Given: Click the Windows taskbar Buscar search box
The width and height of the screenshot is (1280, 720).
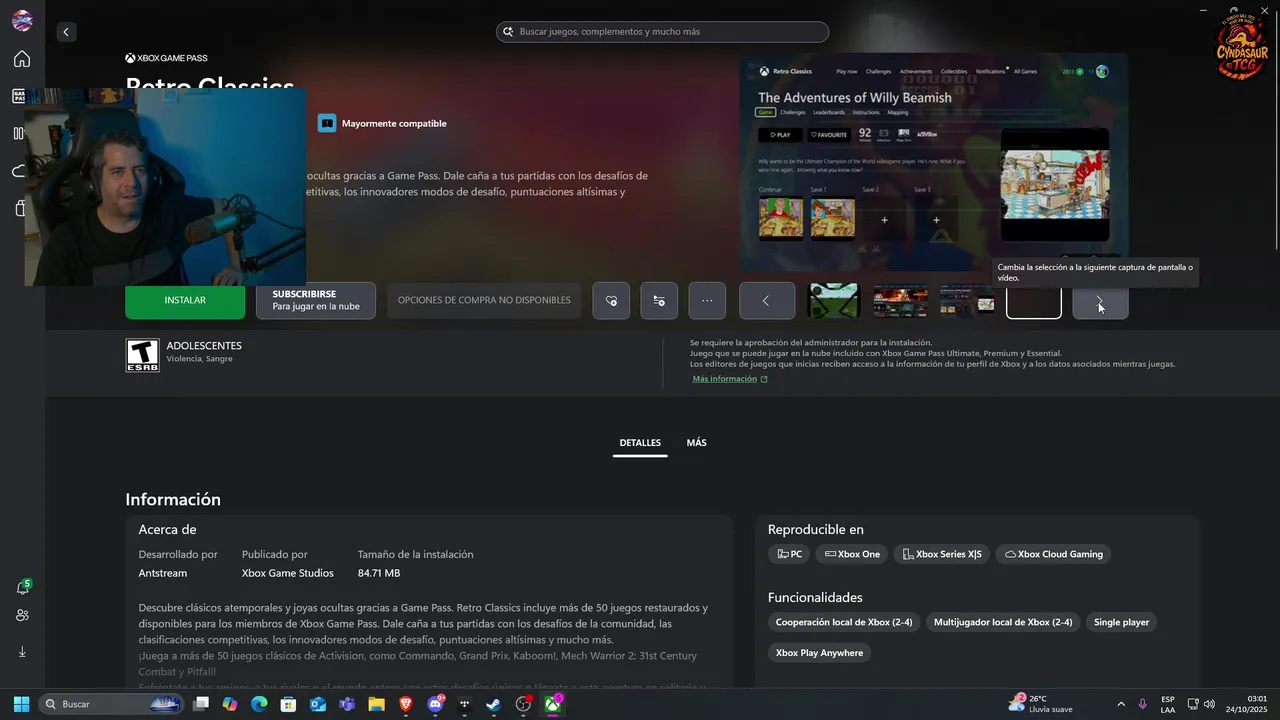Looking at the screenshot, I should tap(110, 704).
